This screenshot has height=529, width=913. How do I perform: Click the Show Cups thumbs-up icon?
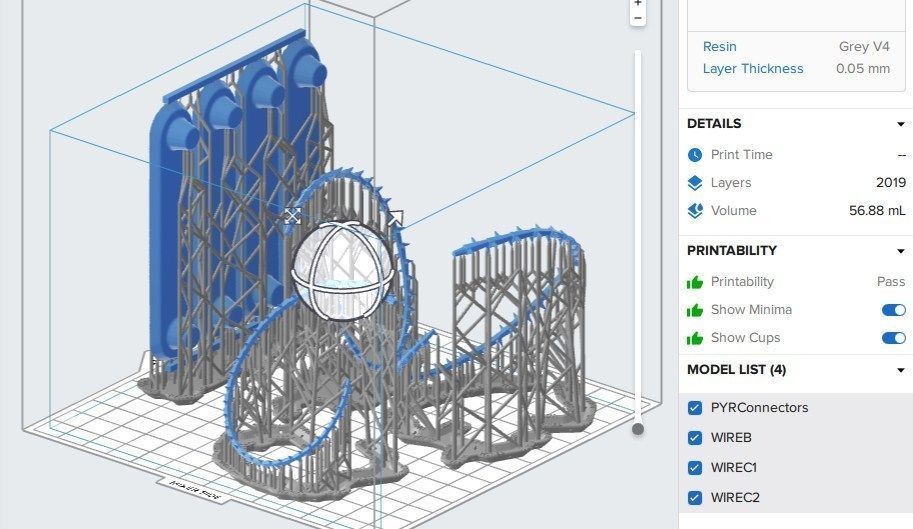click(695, 338)
